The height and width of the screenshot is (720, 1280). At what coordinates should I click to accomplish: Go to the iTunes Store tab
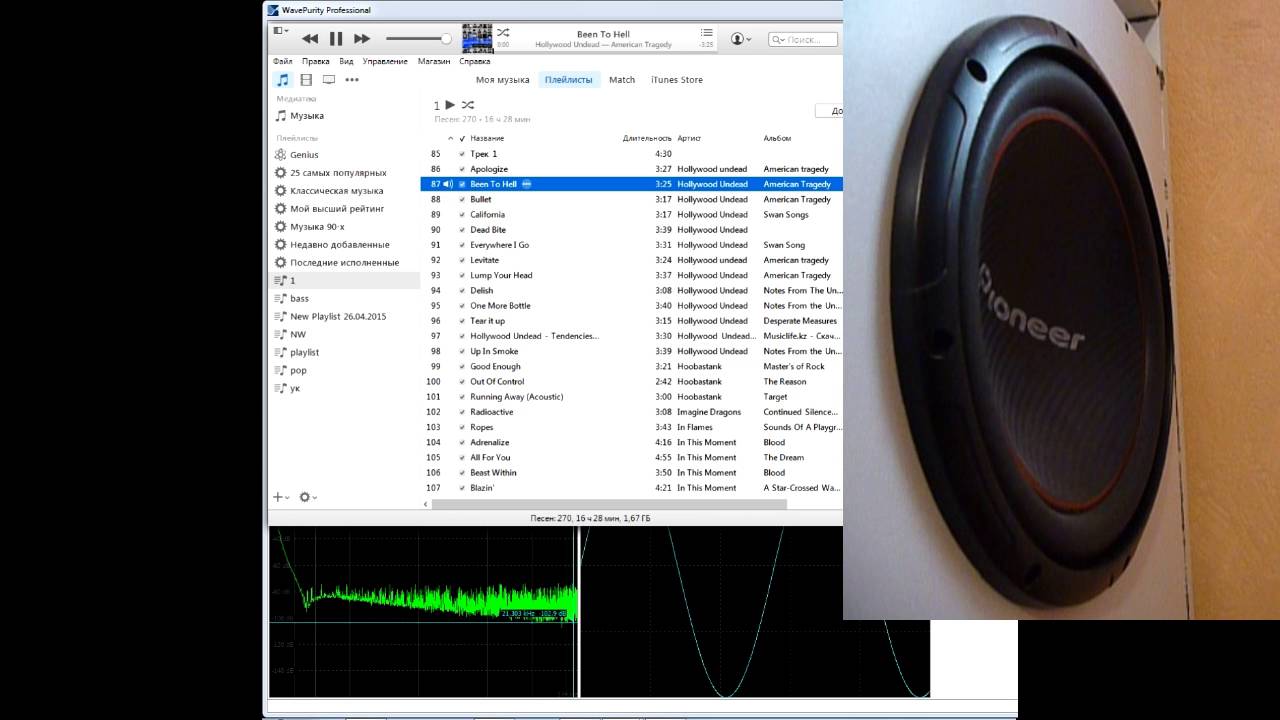point(677,80)
